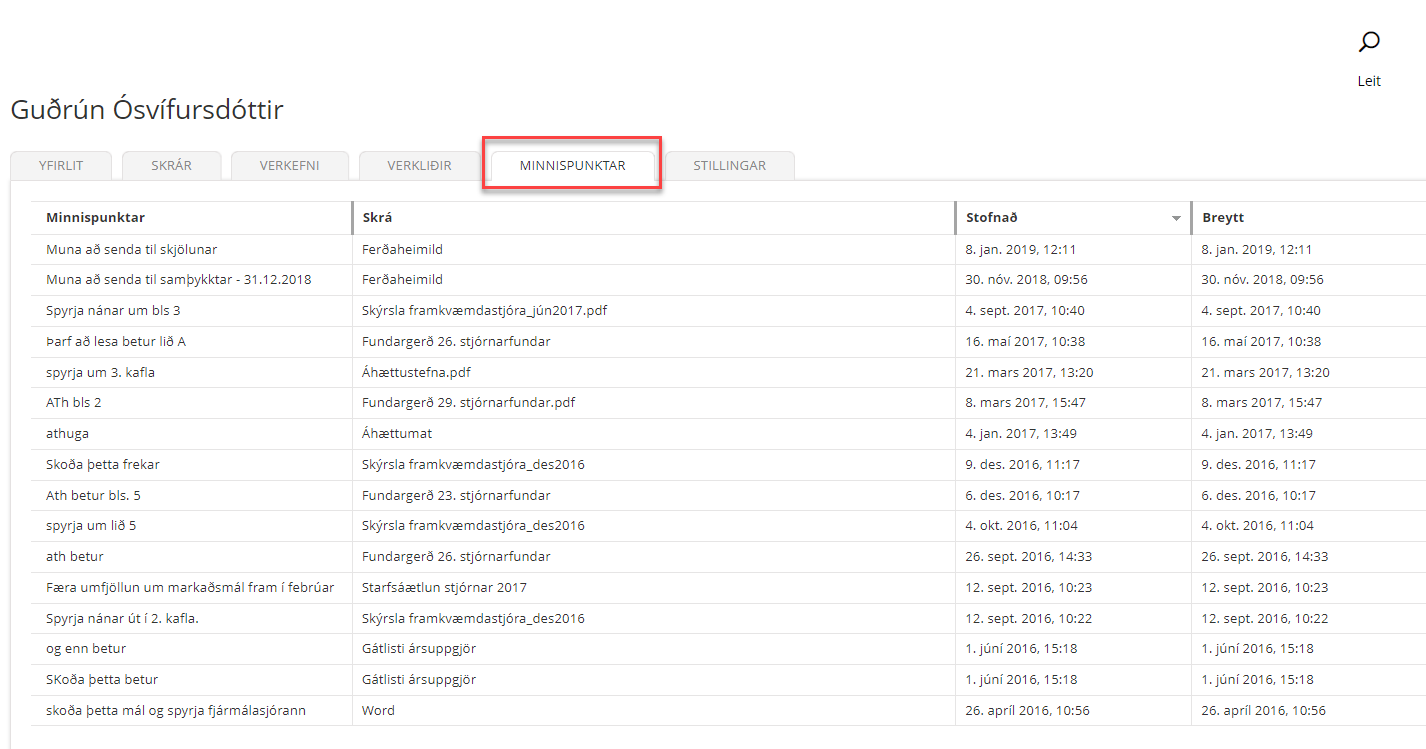Open Fundargerð 23. stjórnarfundar file
The height and width of the screenshot is (749, 1426).
coord(456,496)
